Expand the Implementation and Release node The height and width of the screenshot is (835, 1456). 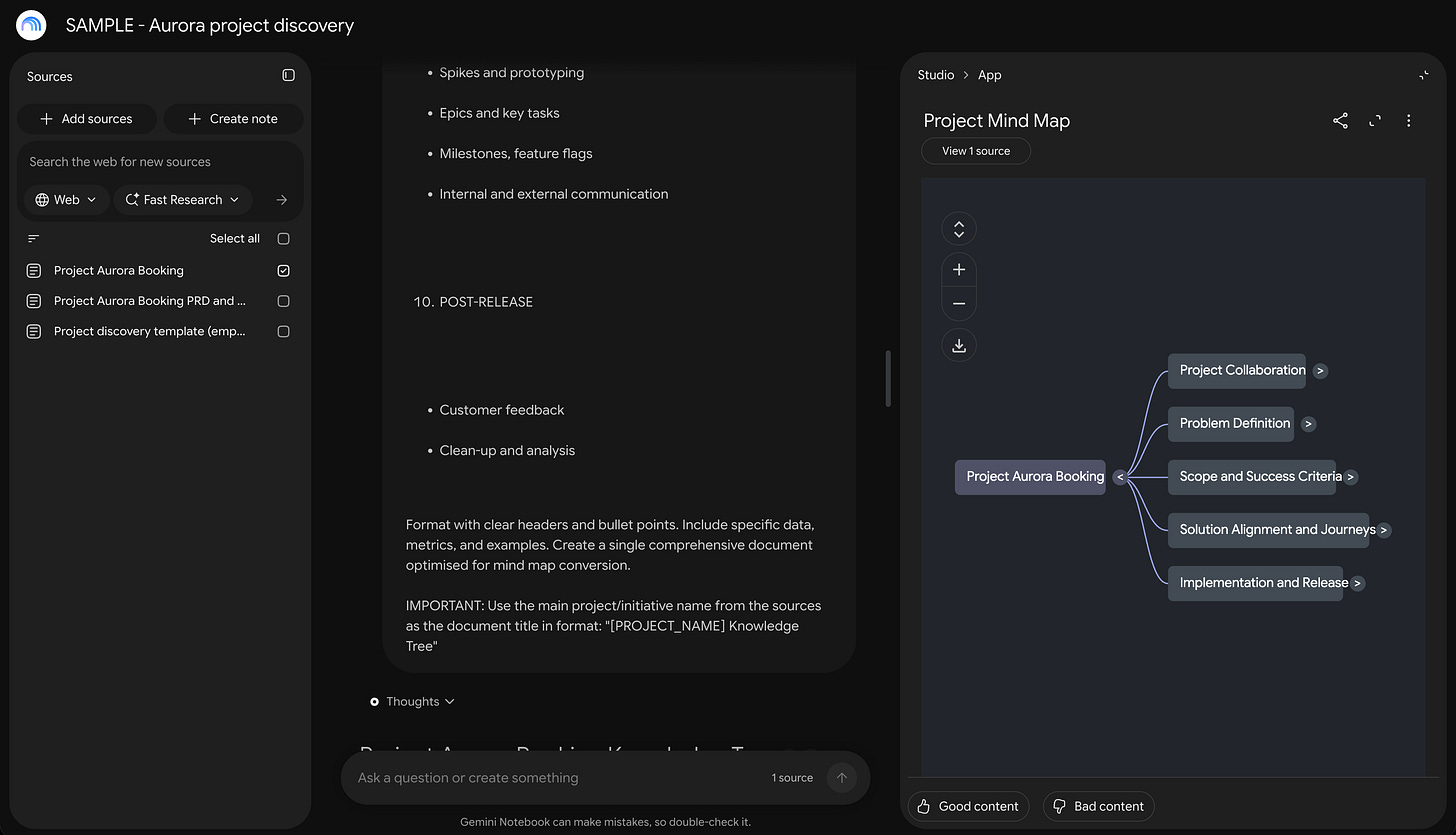coord(1357,583)
